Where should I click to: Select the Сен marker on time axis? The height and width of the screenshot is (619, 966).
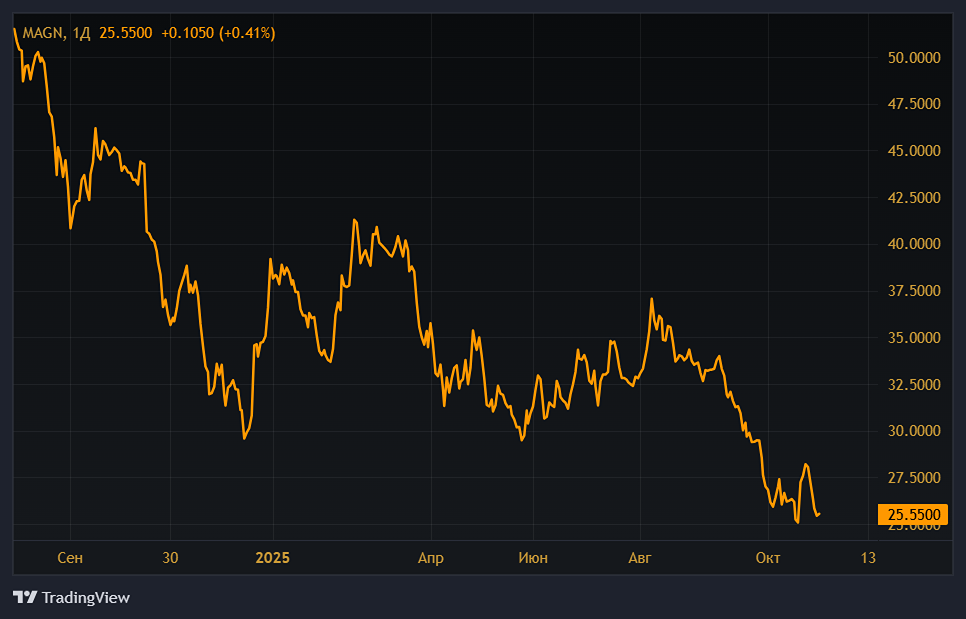point(70,558)
